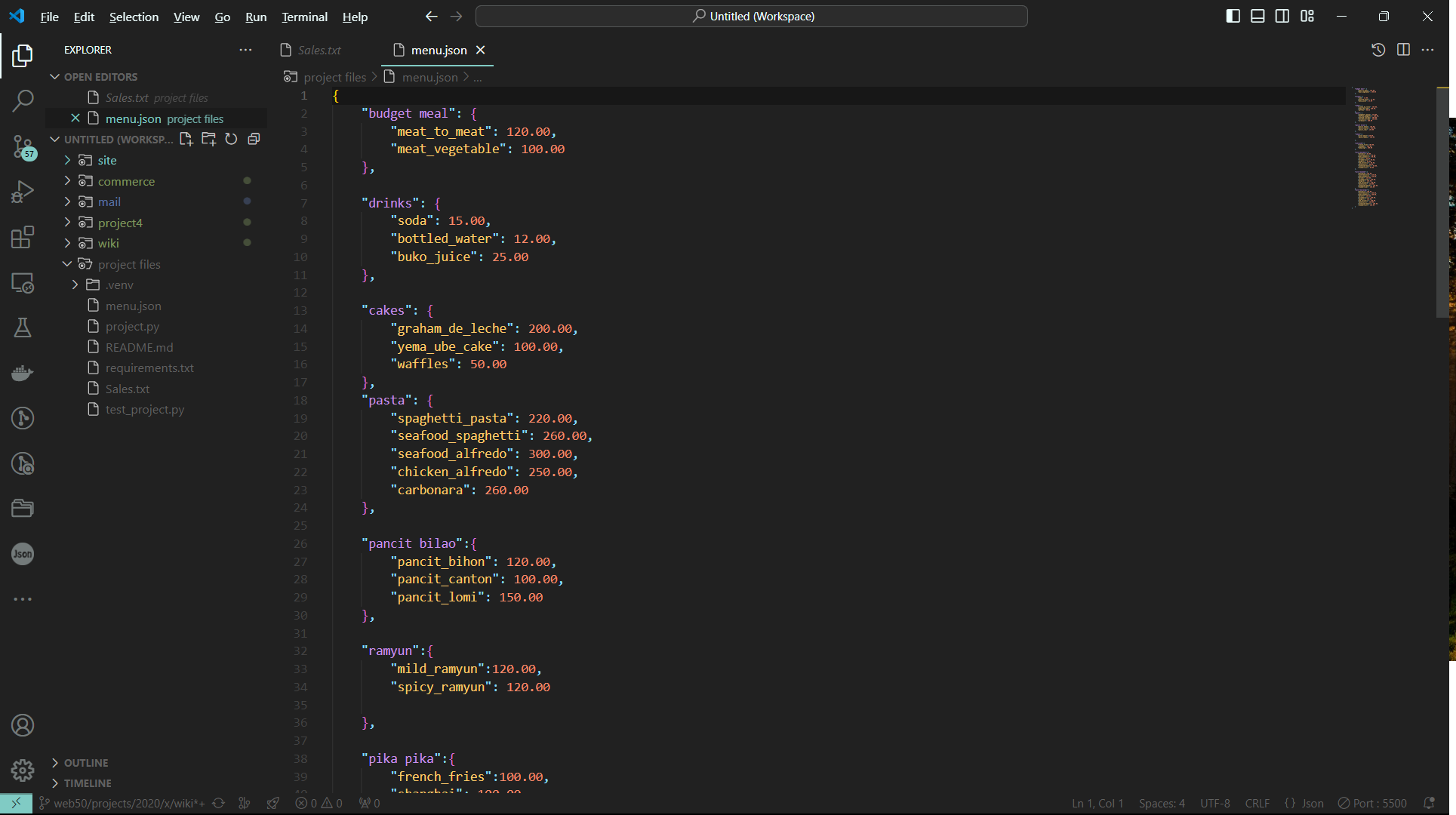Collapse all folders in Explorer
1456x815 pixels.
tap(254, 139)
